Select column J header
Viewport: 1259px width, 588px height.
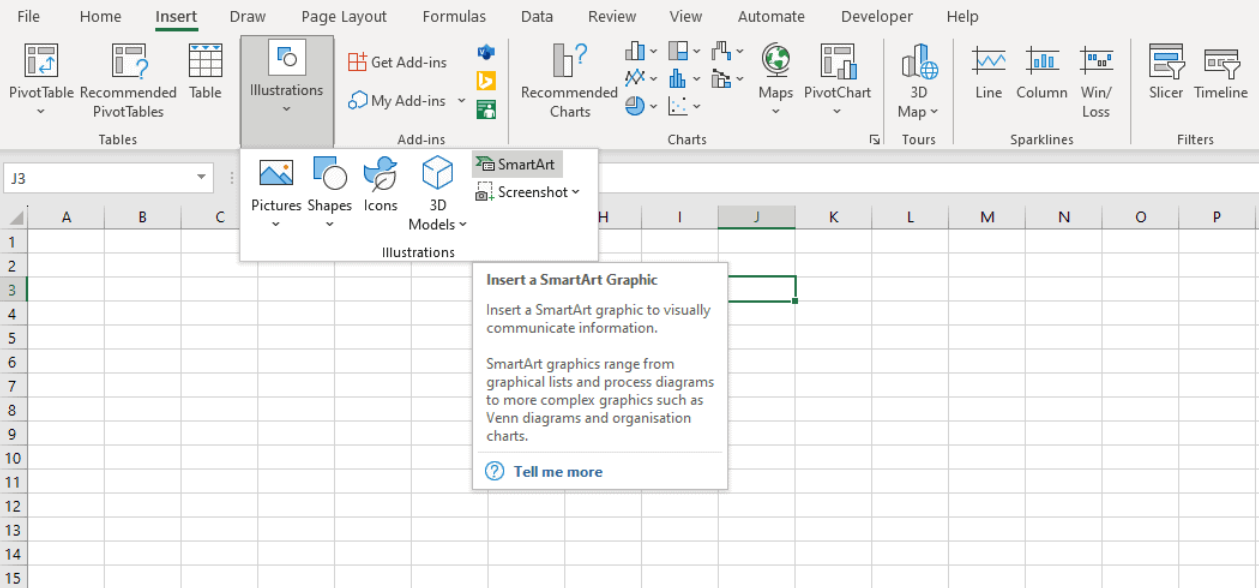(x=757, y=216)
